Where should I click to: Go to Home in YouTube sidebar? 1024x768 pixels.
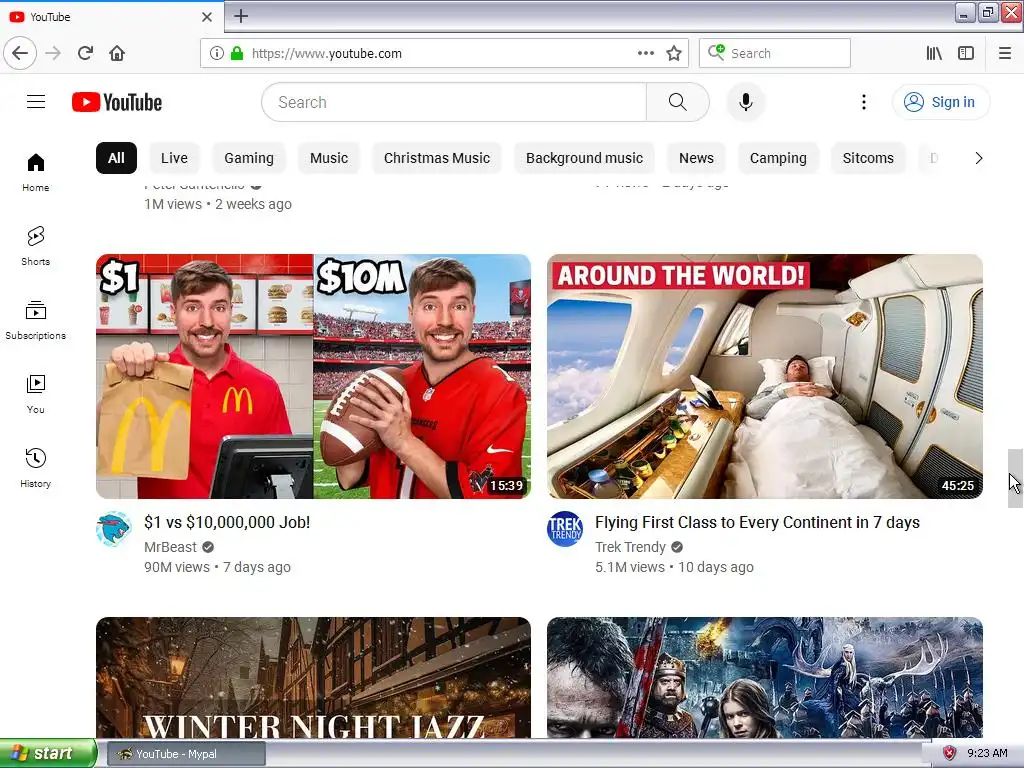[x=35, y=172]
